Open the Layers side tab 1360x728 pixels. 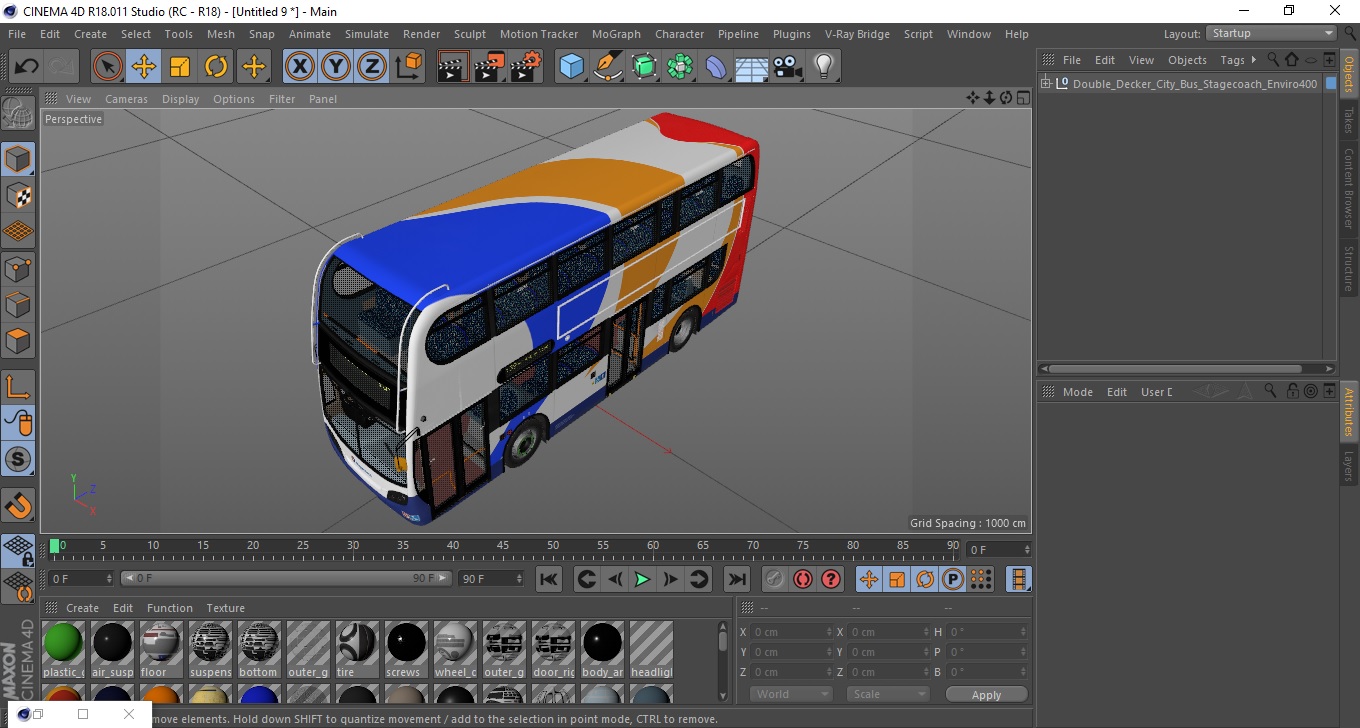1349,467
